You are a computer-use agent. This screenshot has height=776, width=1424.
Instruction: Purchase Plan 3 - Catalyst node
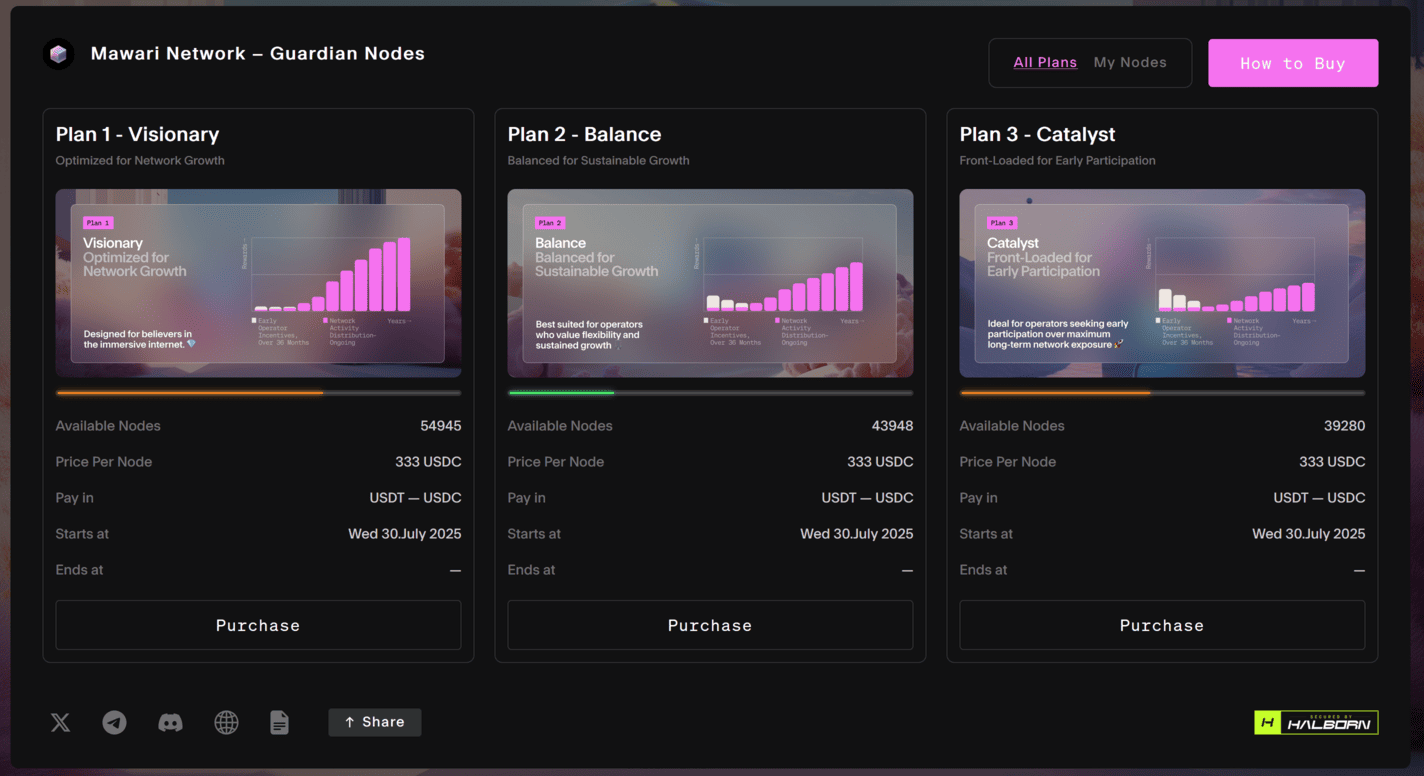(1162, 625)
